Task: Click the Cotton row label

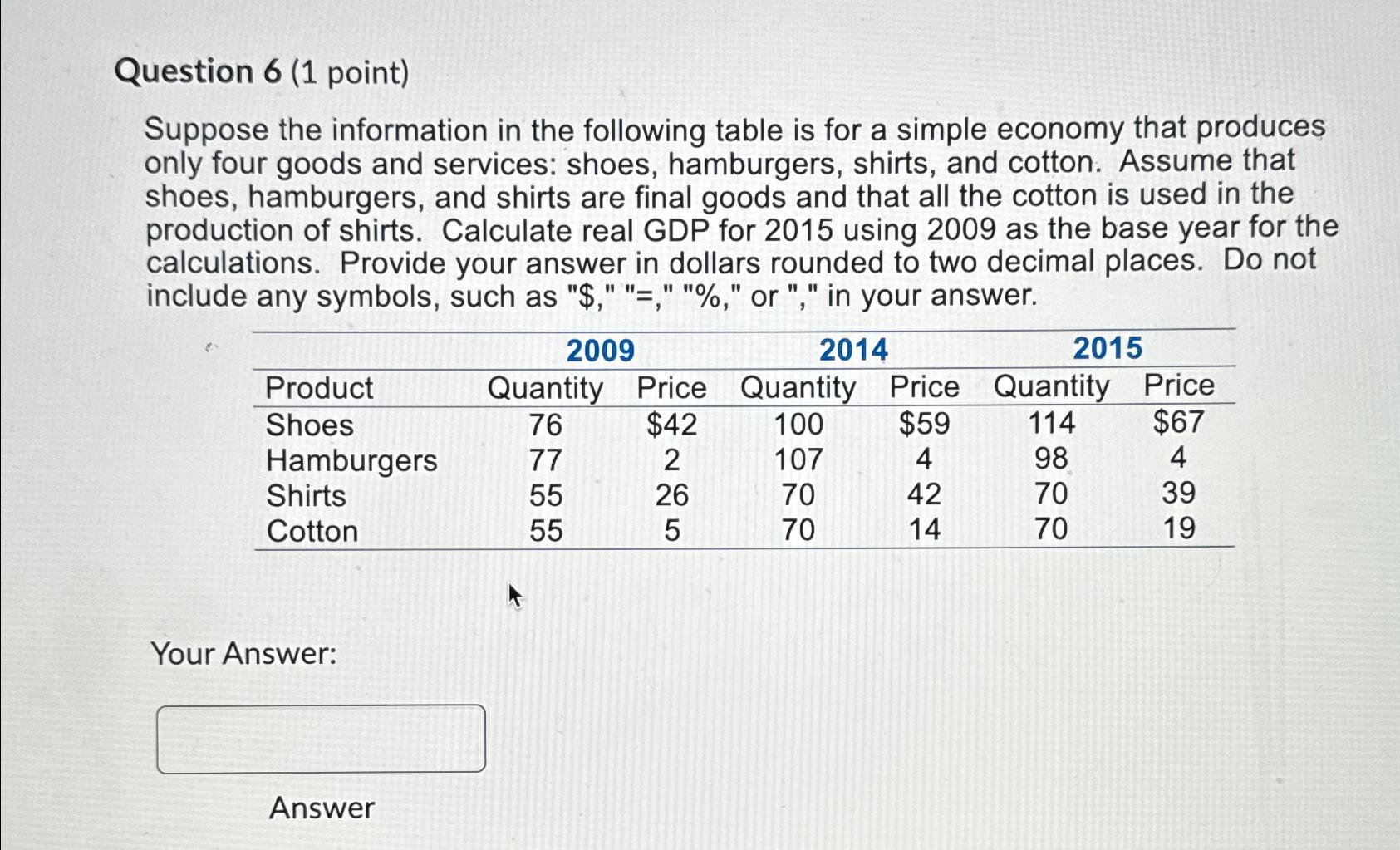Action: (312, 530)
